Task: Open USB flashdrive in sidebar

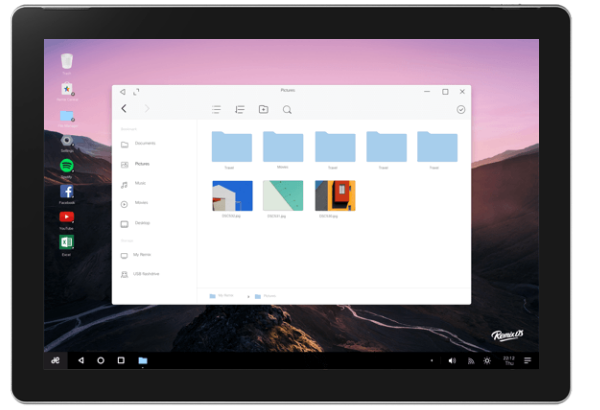Action: pos(140,274)
